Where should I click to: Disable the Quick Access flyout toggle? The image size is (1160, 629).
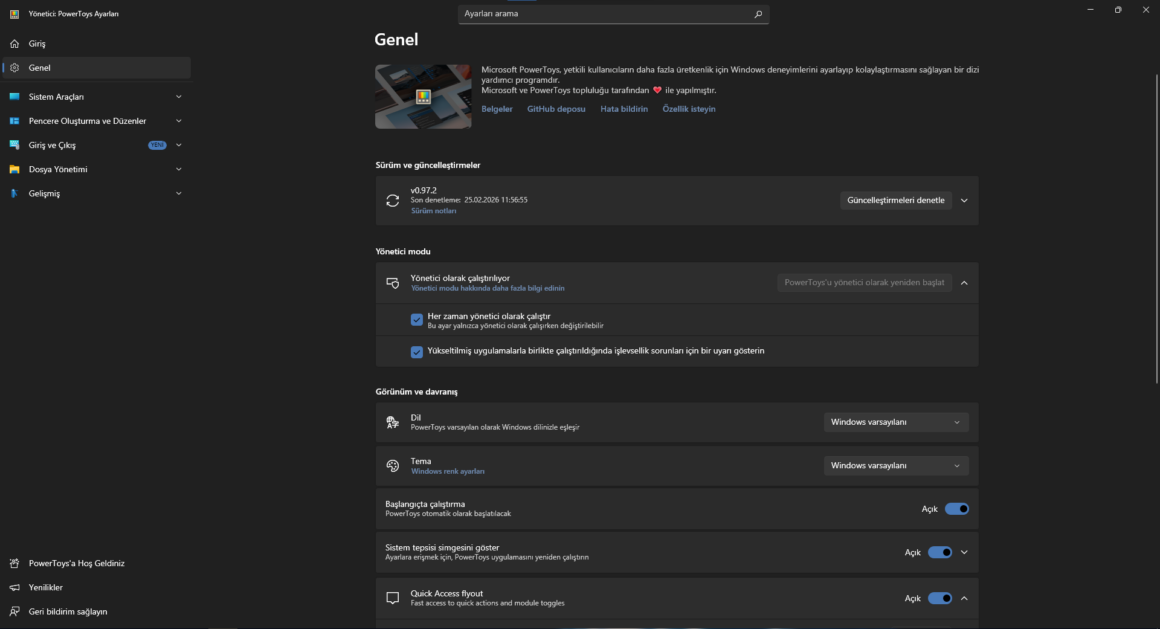point(939,598)
